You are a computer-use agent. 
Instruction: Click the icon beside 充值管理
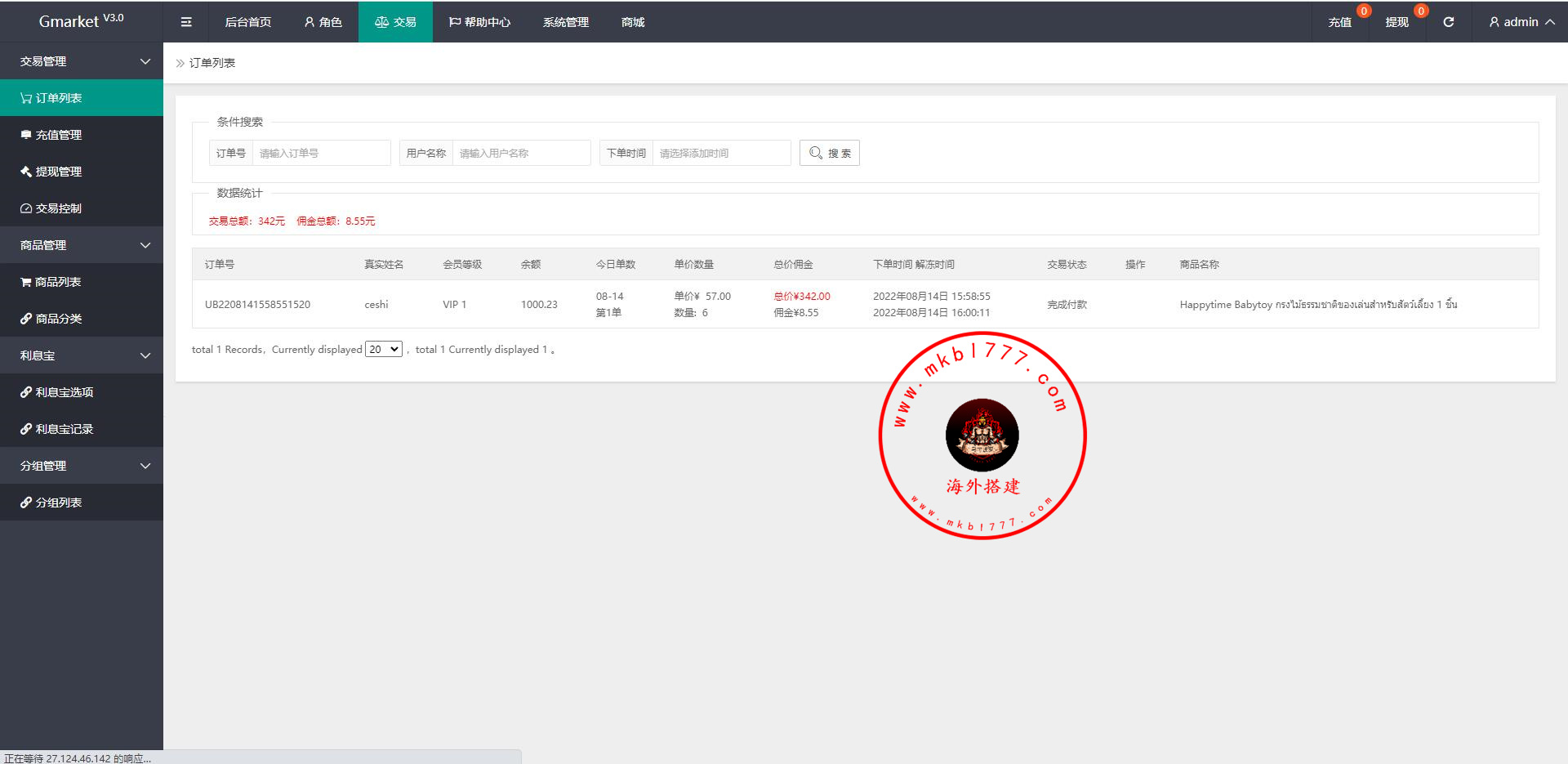coord(26,135)
